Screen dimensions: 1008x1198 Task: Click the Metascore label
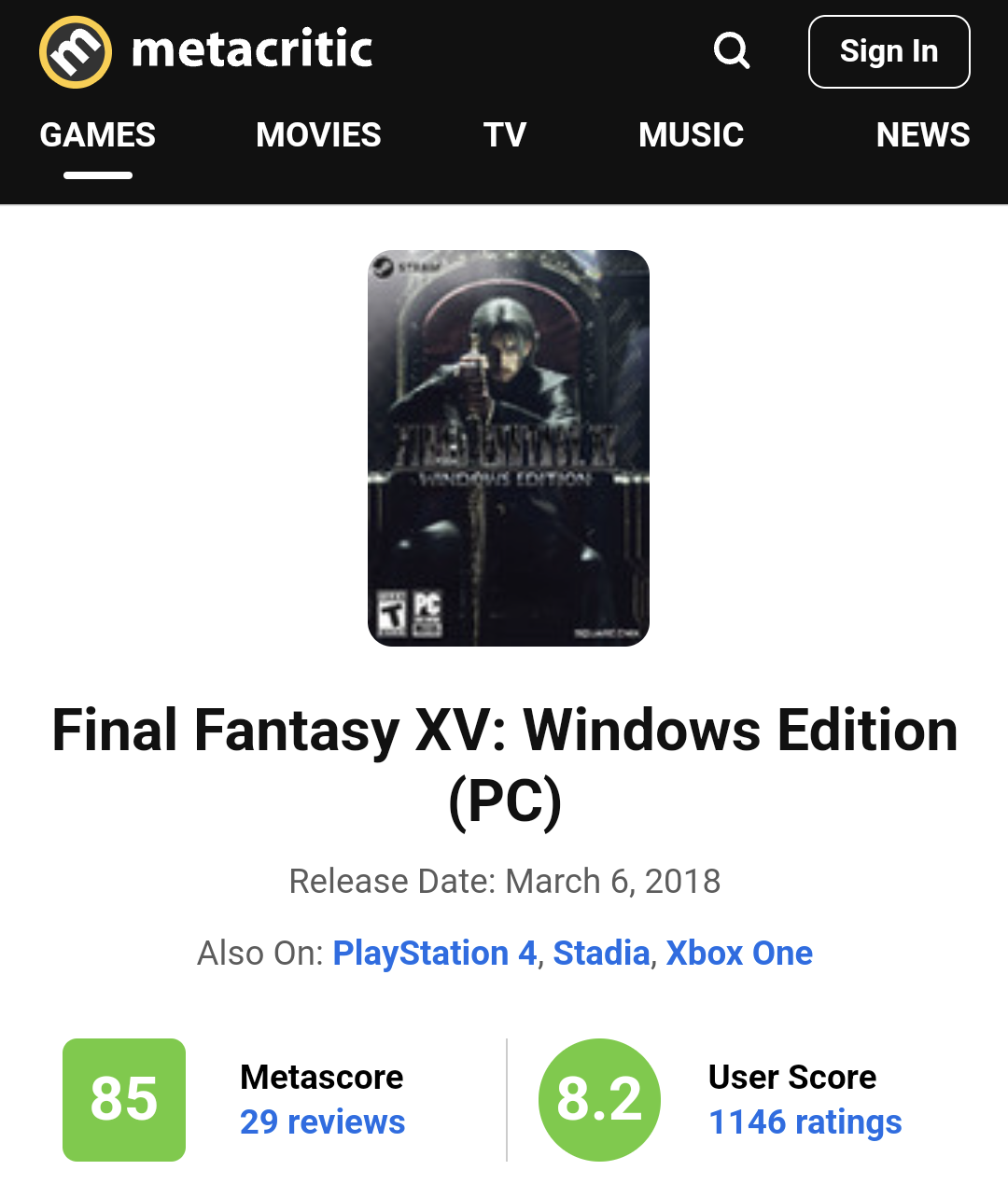tap(322, 1078)
